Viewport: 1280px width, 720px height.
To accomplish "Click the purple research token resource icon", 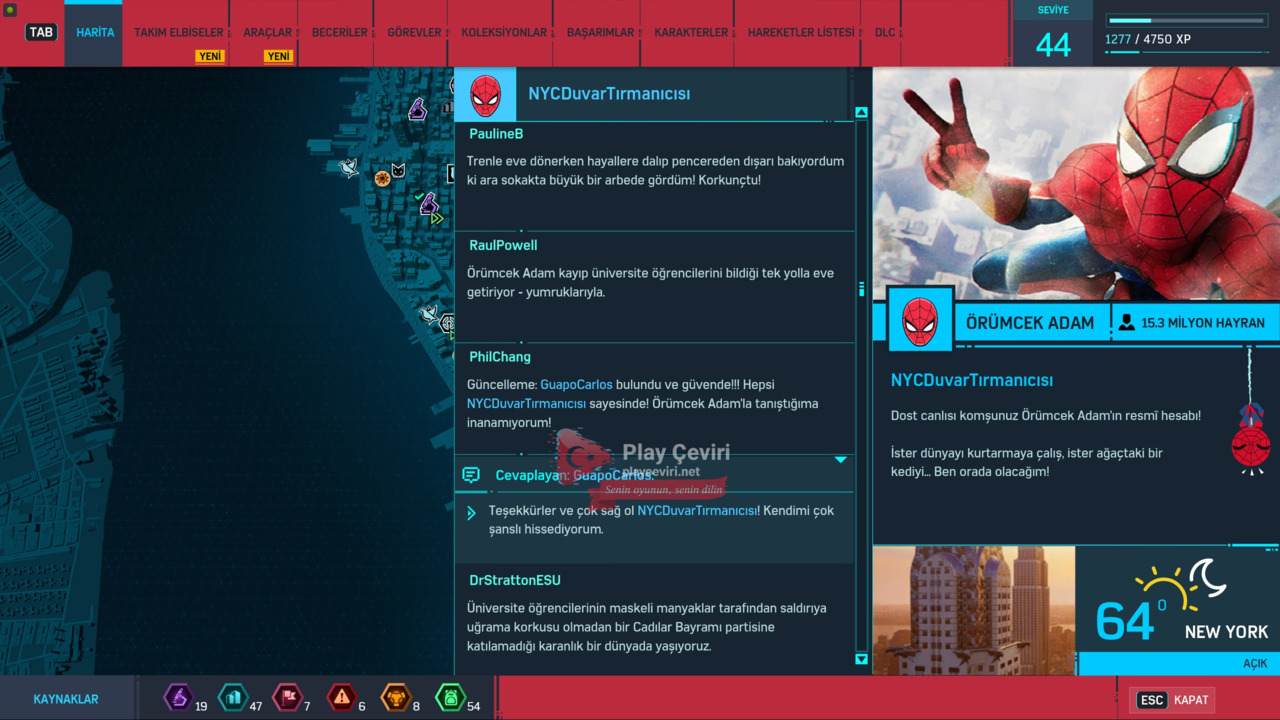I will pyautogui.click(x=178, y=697).
